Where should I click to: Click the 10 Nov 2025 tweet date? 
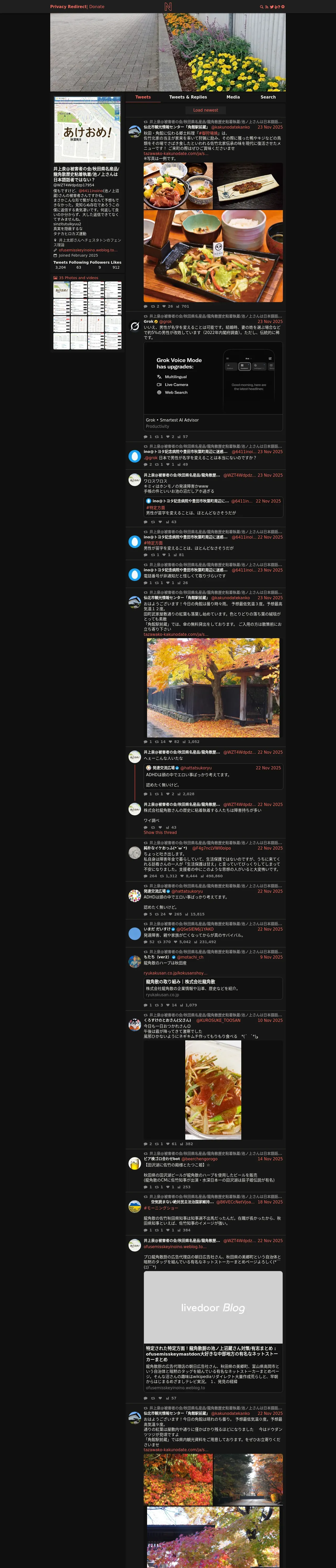(270, 1020)
